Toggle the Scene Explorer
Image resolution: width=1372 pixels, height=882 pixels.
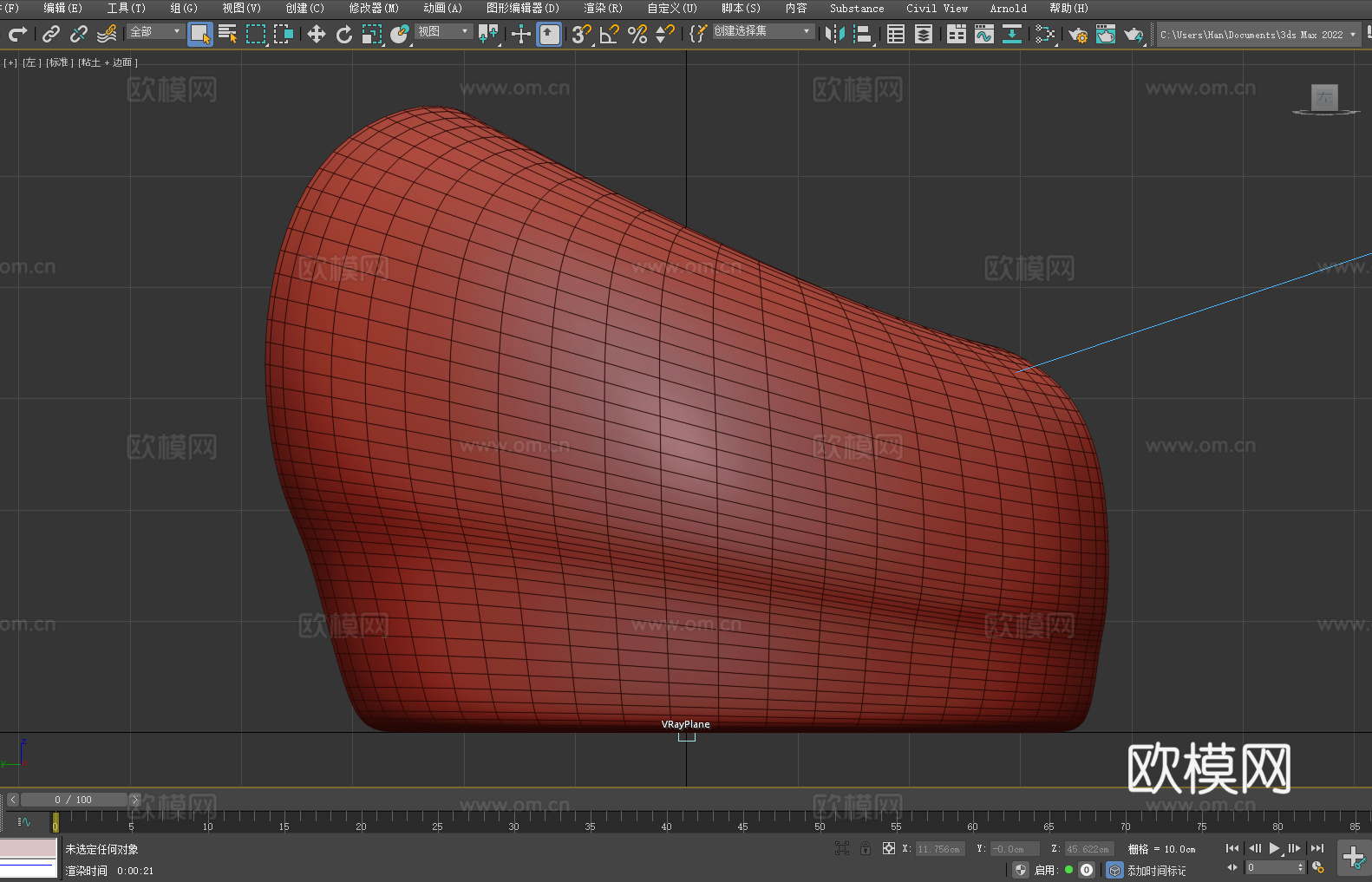896,34
